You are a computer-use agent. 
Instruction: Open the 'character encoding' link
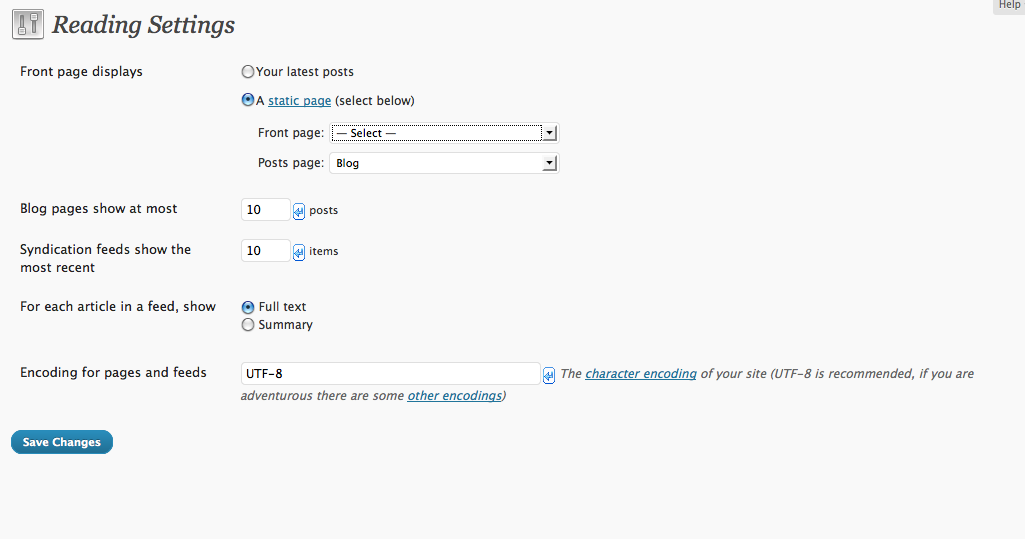pyautogui.click(x=641, y=374)
